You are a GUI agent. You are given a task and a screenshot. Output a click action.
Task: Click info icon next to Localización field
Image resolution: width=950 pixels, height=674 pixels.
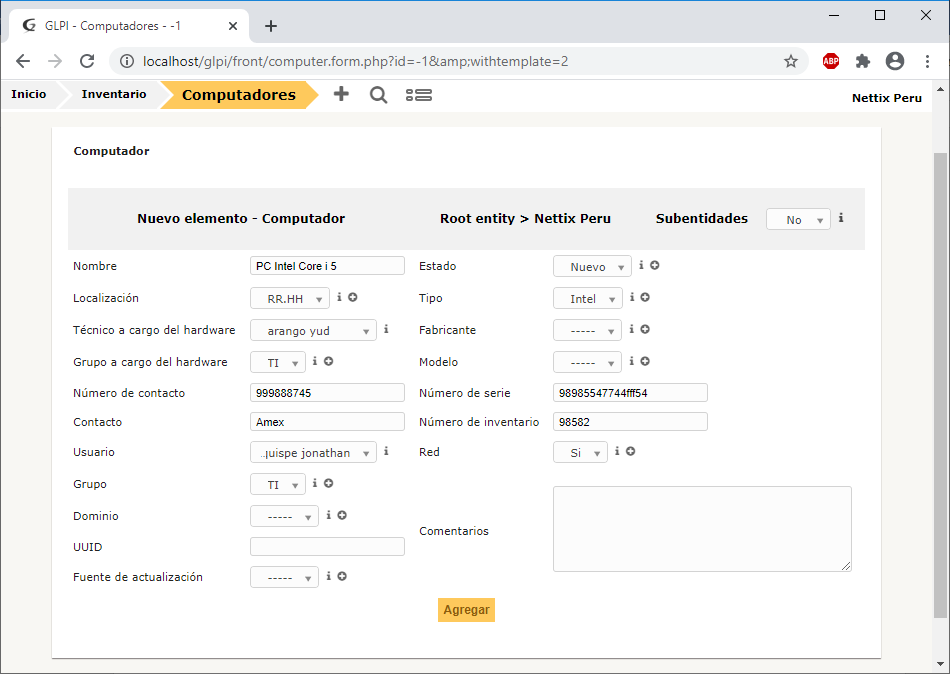click(340, 297)
